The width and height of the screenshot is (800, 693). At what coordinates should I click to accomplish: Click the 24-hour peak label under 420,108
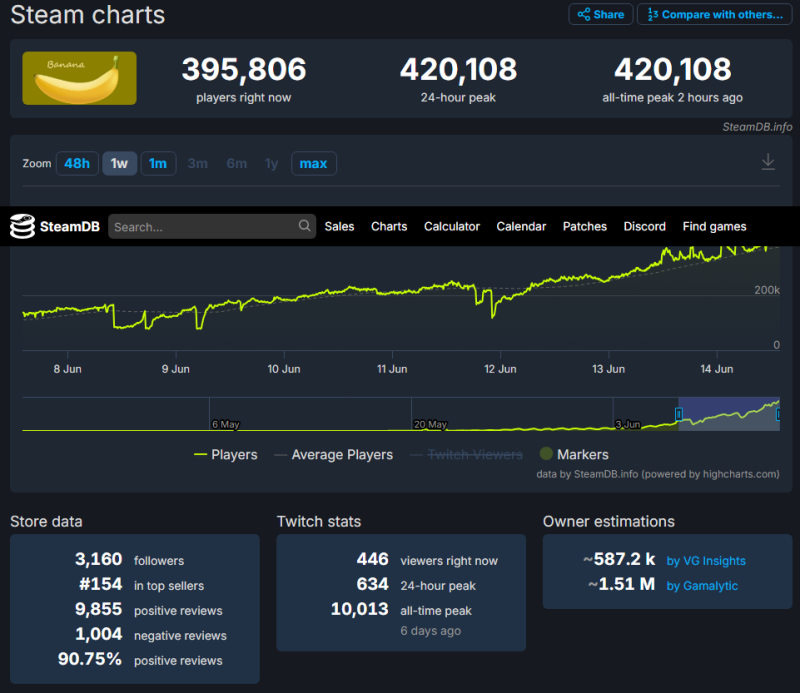pos(458,97)
